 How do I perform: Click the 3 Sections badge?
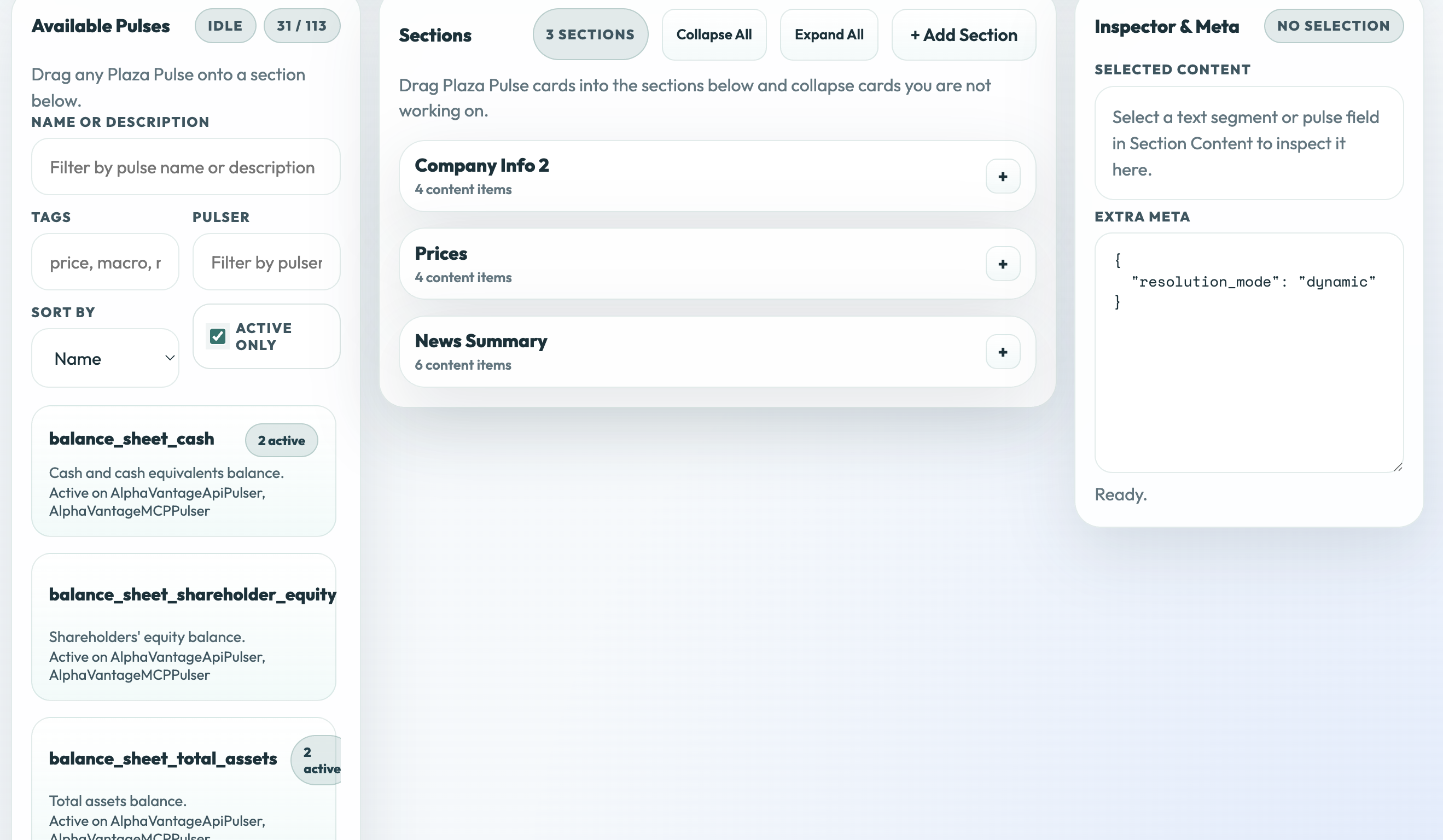click(x=590, y=35)
